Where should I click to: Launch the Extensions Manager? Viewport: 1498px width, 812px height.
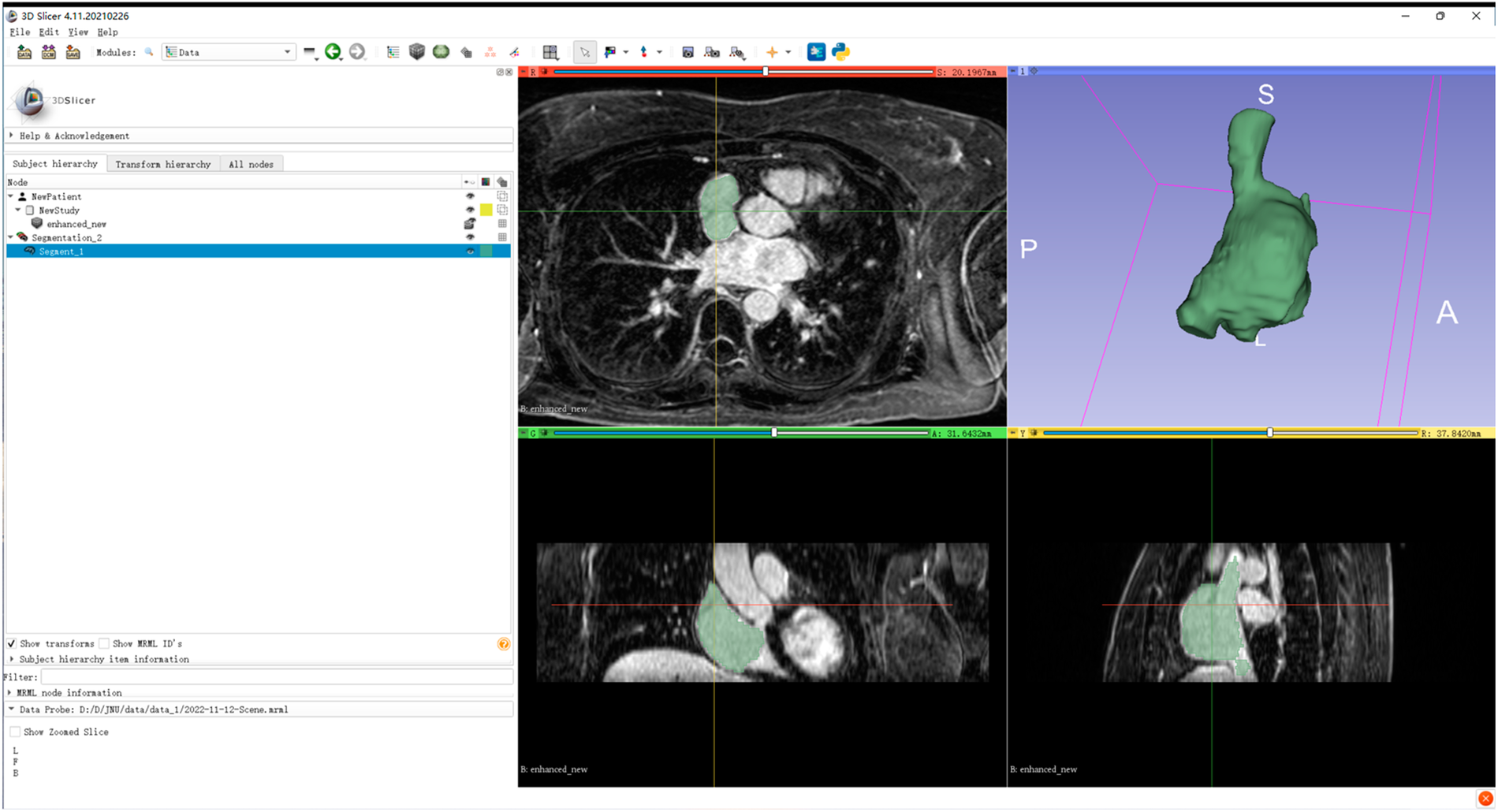[814, 51]
